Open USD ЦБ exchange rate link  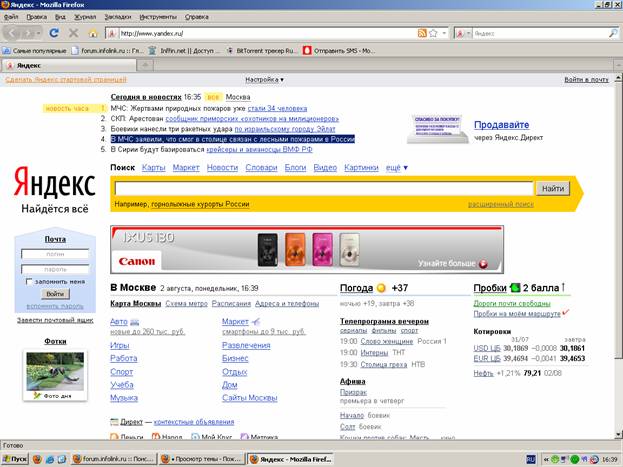487,348
